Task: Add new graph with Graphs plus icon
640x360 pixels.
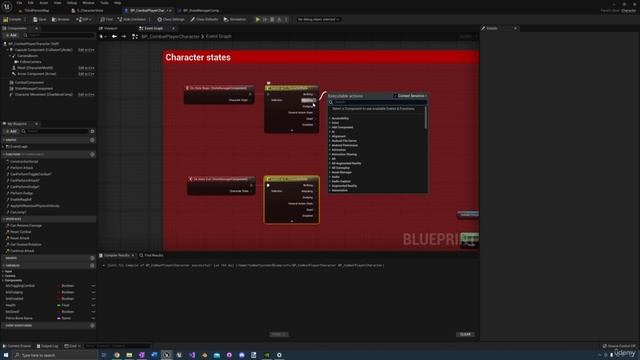Action: pyautogui.click(x=92, y=140)
